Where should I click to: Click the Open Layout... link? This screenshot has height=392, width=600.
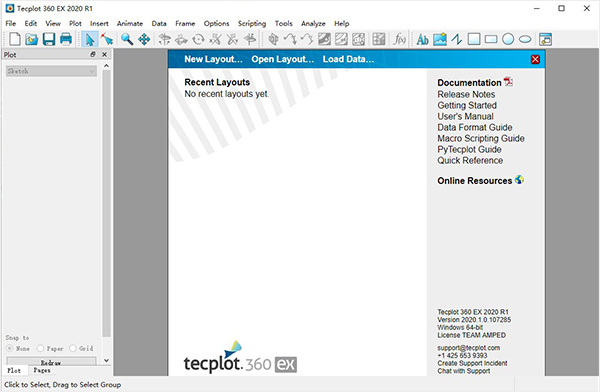(283, 59)
